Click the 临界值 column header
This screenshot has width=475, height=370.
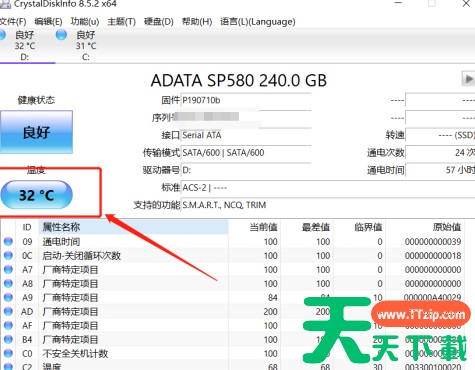pyautogui.click(x=359, y=227)
